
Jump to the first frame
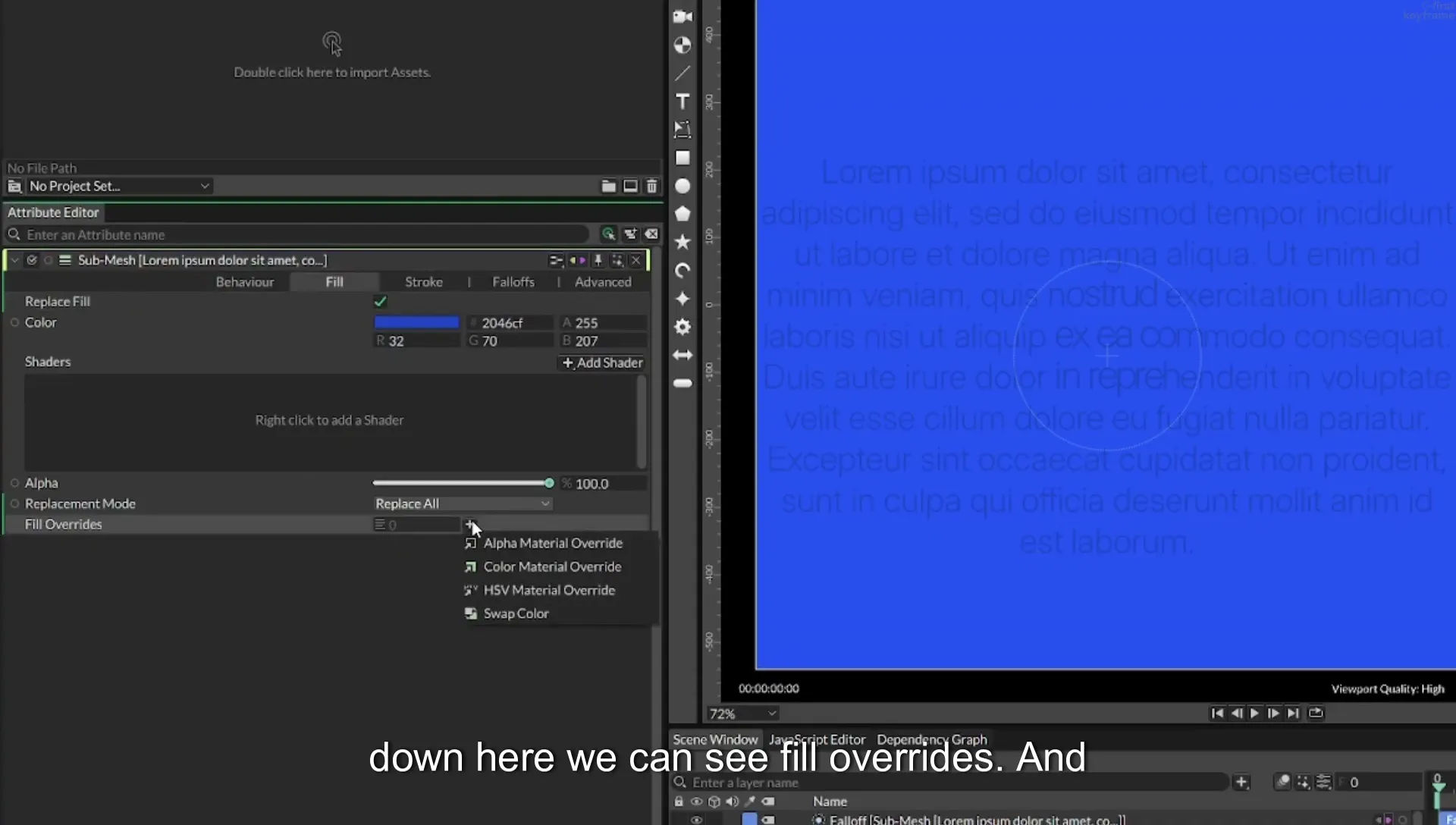tap(1216, 713)
